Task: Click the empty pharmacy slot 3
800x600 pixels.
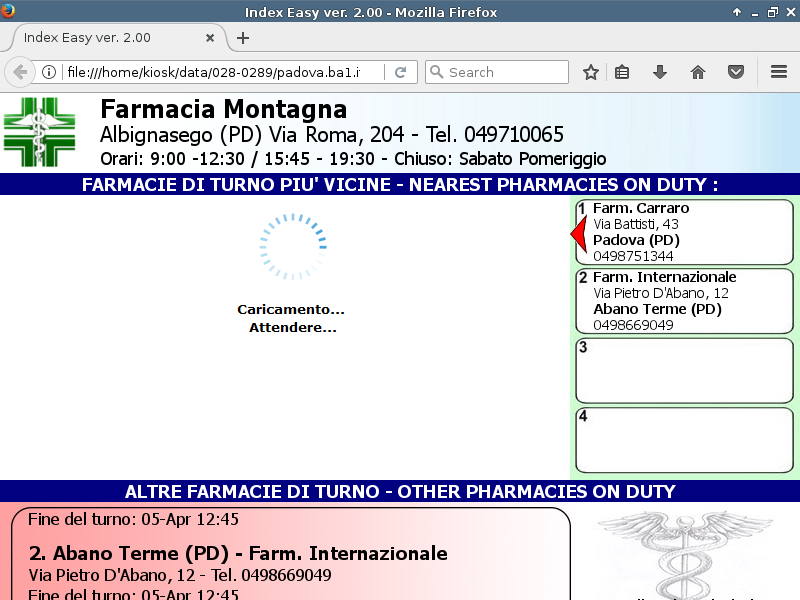Action: [x=684, y=370]
